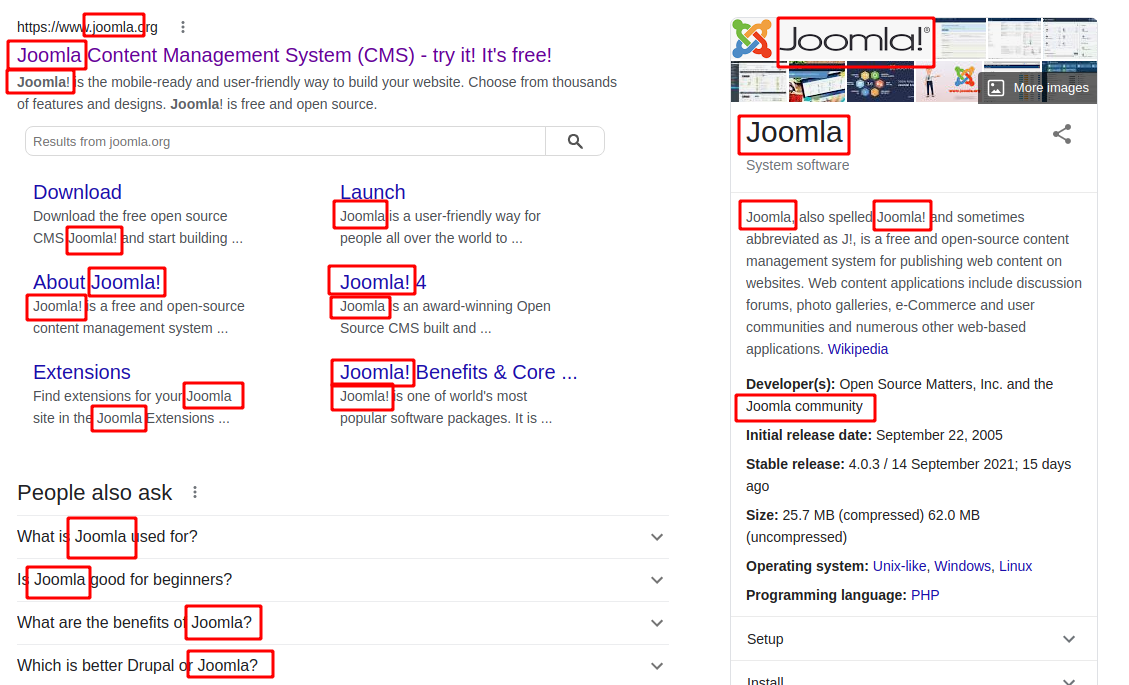1129x685 pixels.
Task: Click the https://www.joomla.org URL text
Action: pos(87,27)
